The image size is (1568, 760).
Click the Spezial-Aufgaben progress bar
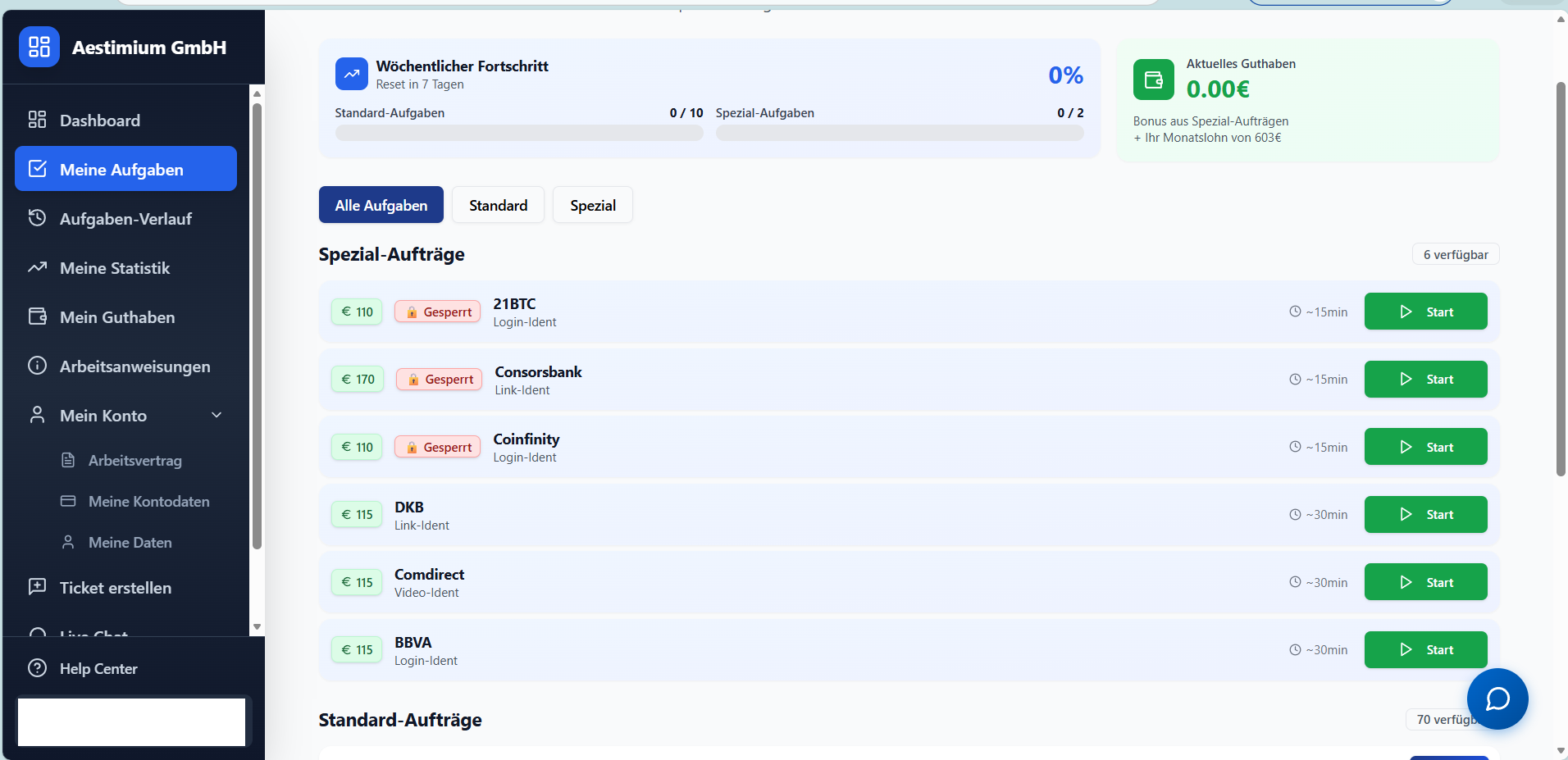(x=900, y=133)
